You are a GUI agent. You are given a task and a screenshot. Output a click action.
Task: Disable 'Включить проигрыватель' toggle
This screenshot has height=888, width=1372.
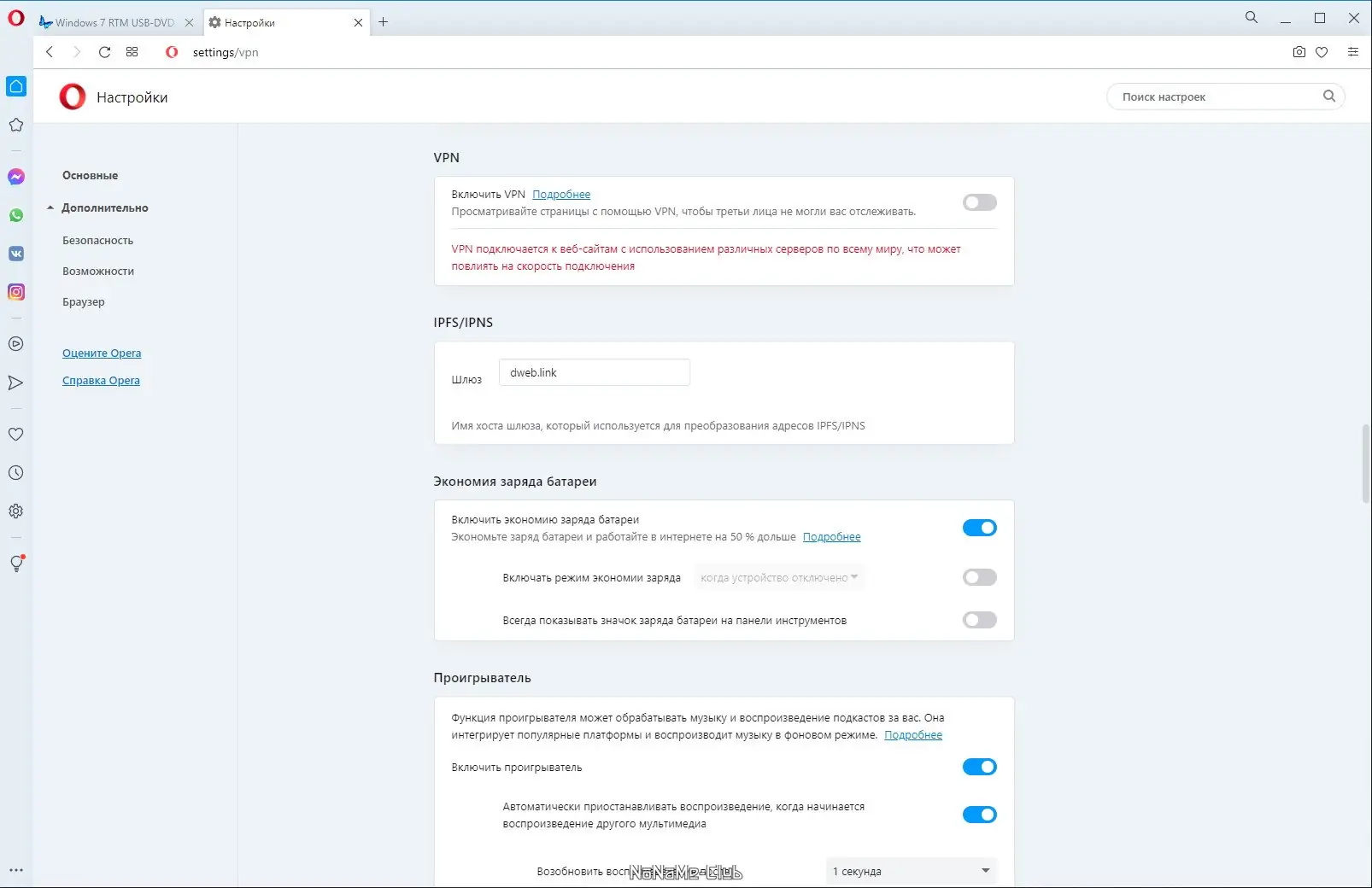[x=980, y=767]
